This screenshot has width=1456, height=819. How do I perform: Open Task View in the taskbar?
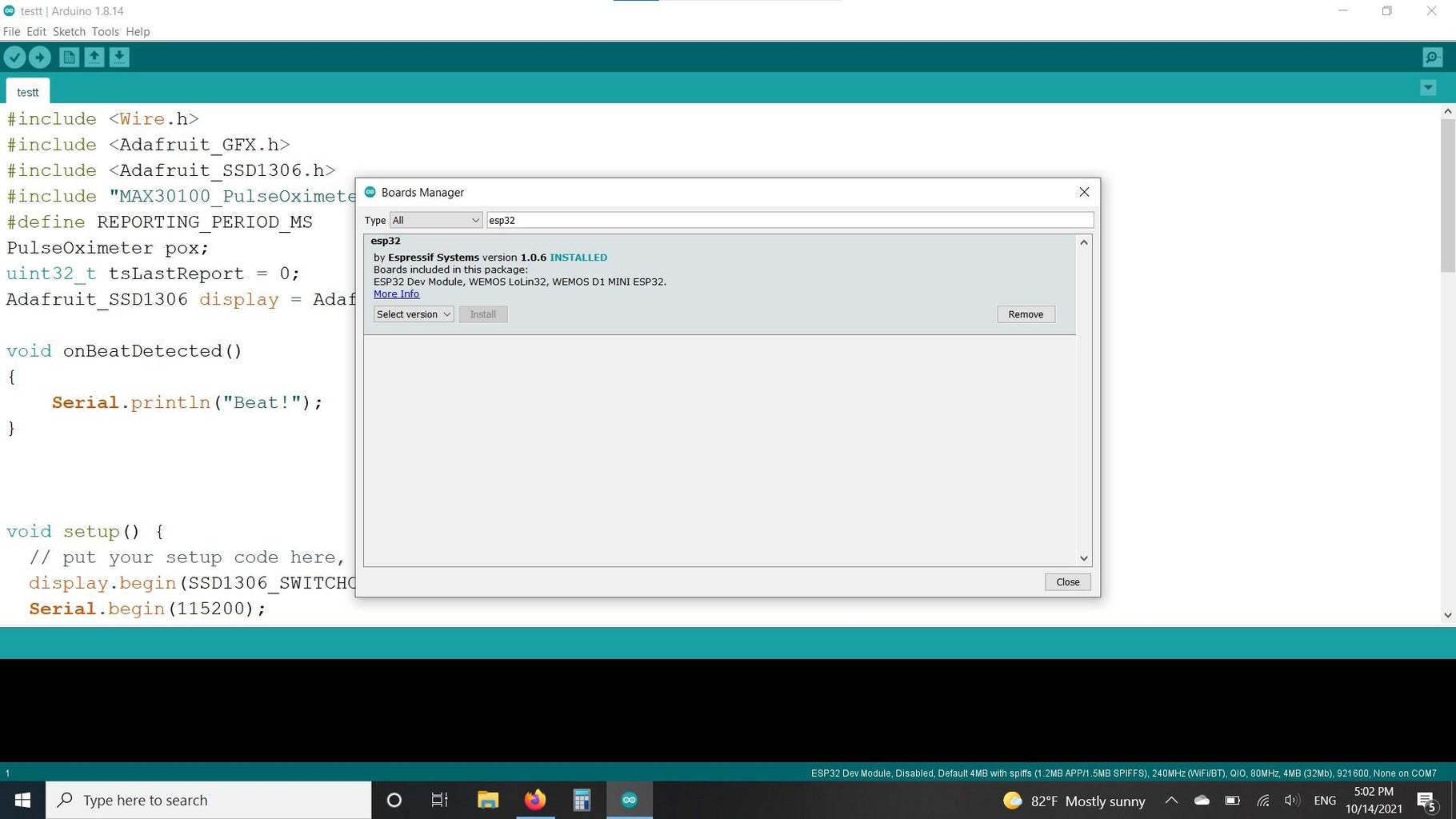pyautogui.click(x=439, y=800)
